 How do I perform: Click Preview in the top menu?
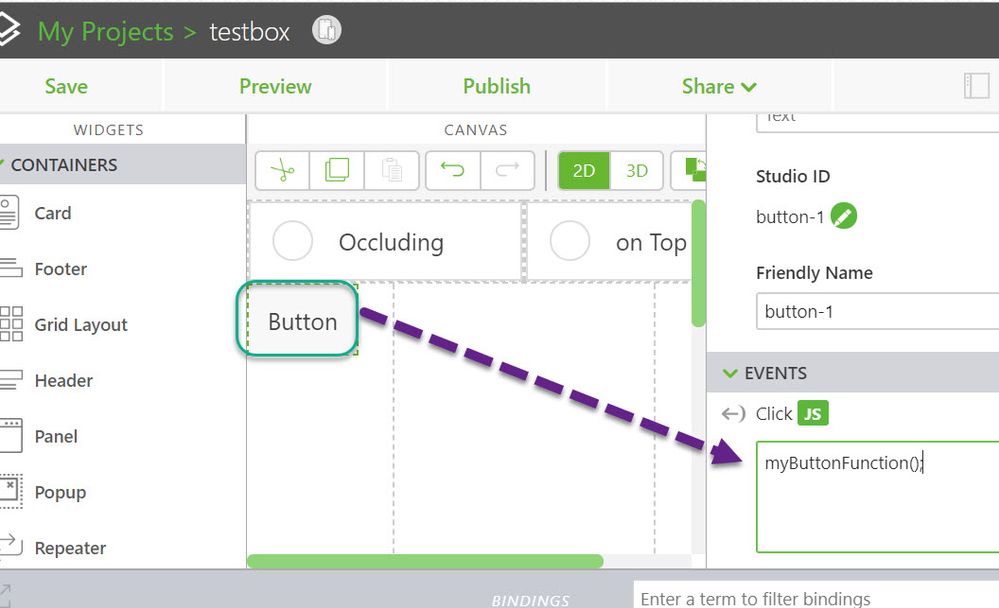tap(275, 87)
